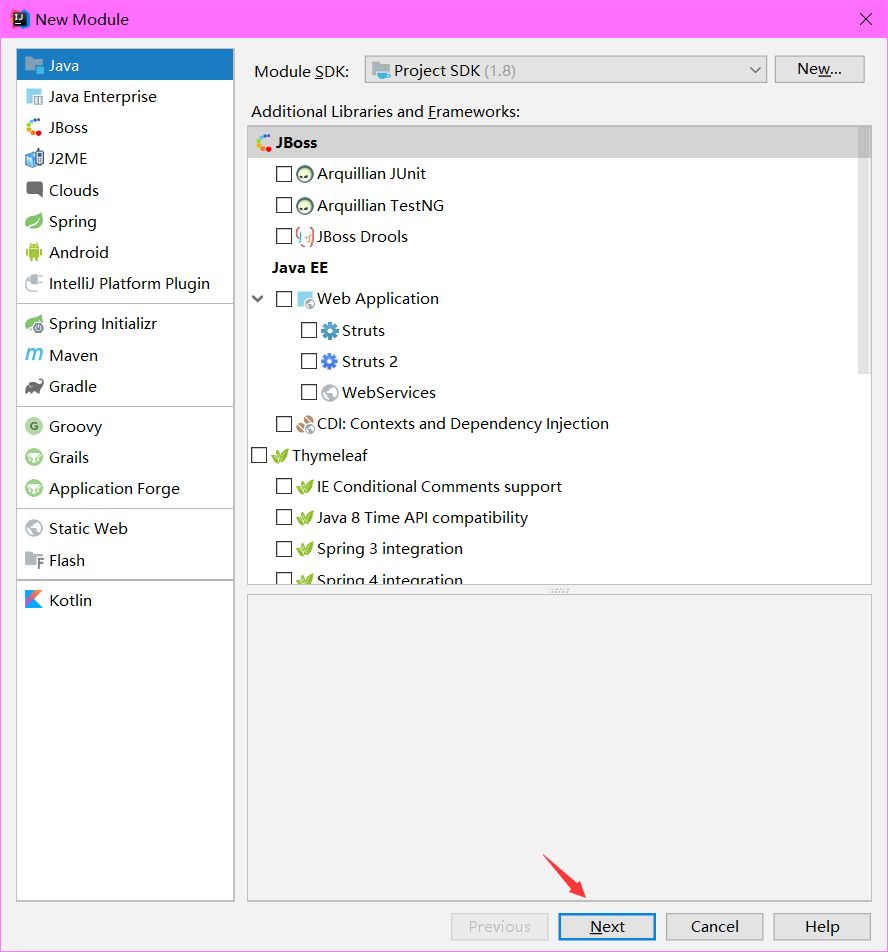
Task: Click the Static Web globe icon
Action: pos(34,528)
